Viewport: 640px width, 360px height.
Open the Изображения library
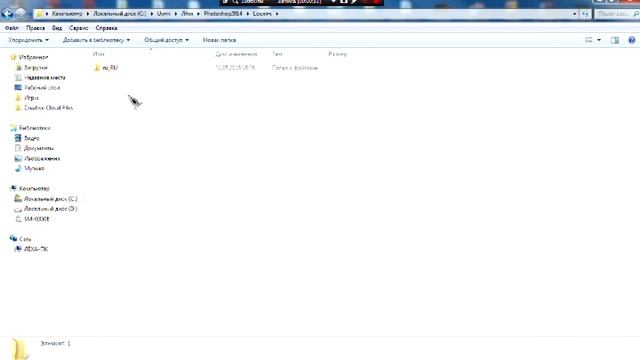click(42, 158)
